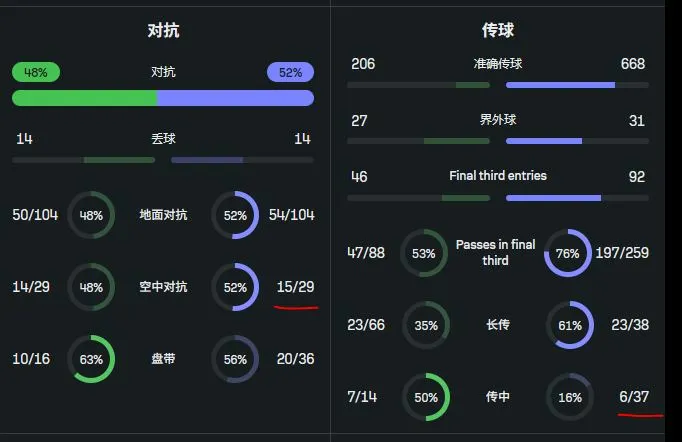Click the underlined 6/37 crosses value

[634, 397]
